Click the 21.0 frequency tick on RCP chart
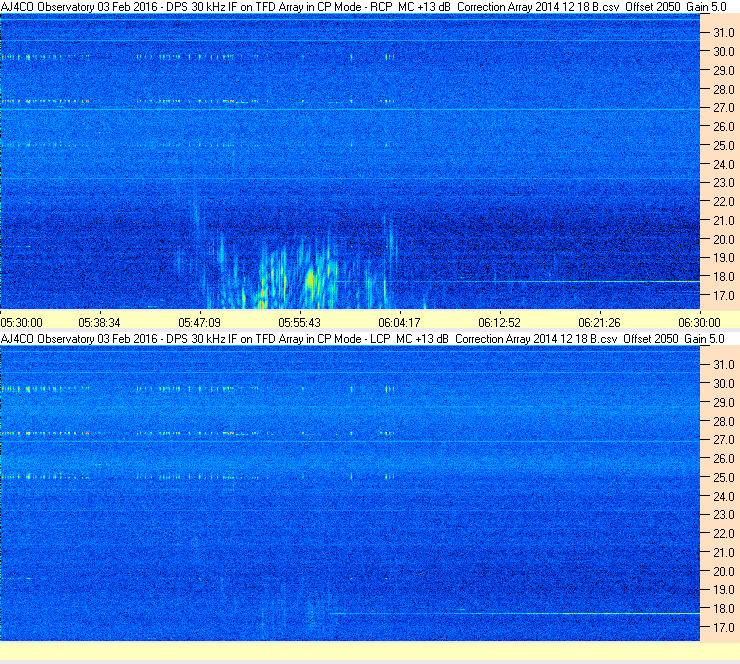 tap(724, 221)
